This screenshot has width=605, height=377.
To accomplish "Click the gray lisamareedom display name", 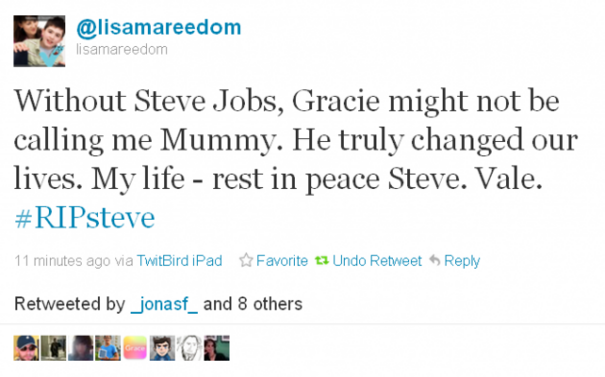I will tap(122, 49).
